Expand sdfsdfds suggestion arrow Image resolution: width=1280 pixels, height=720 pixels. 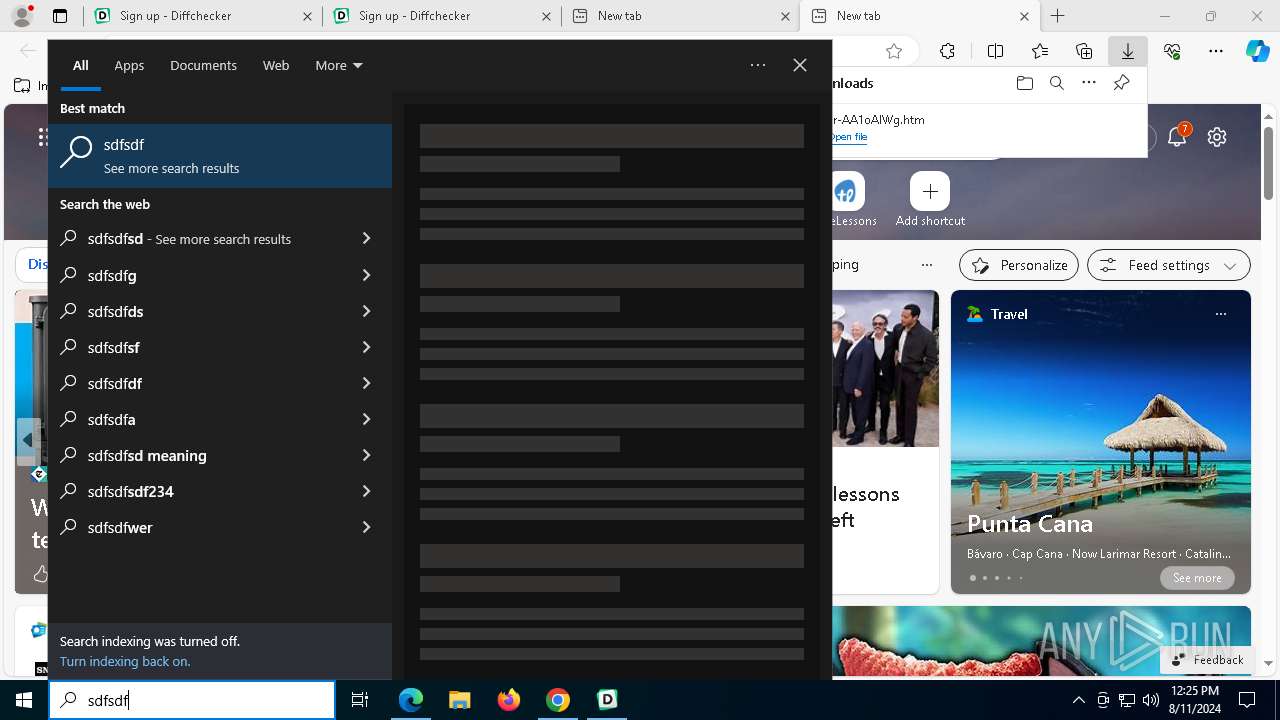[366, 311]
